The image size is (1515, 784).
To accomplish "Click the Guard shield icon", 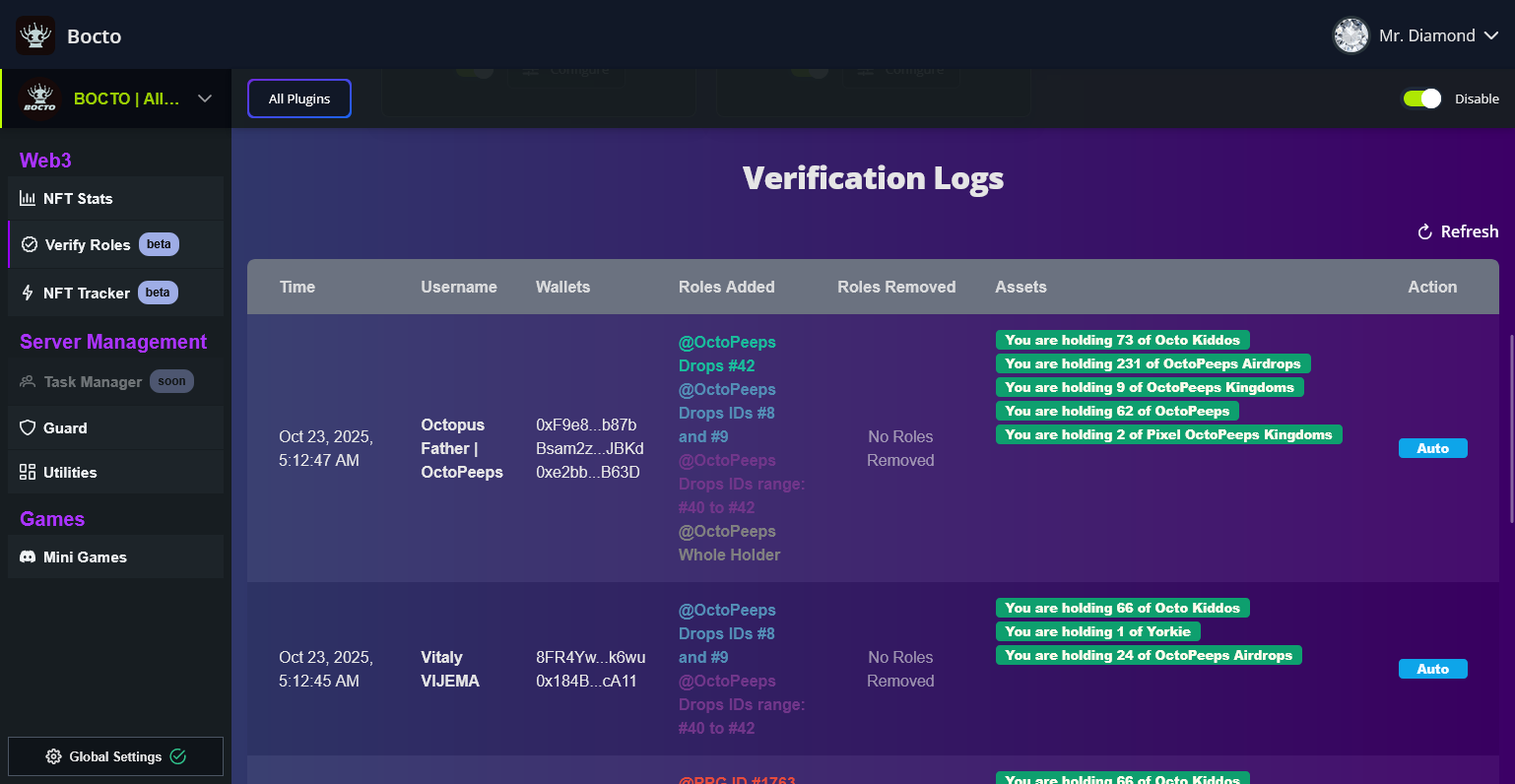I will click(x=28, y=427).
